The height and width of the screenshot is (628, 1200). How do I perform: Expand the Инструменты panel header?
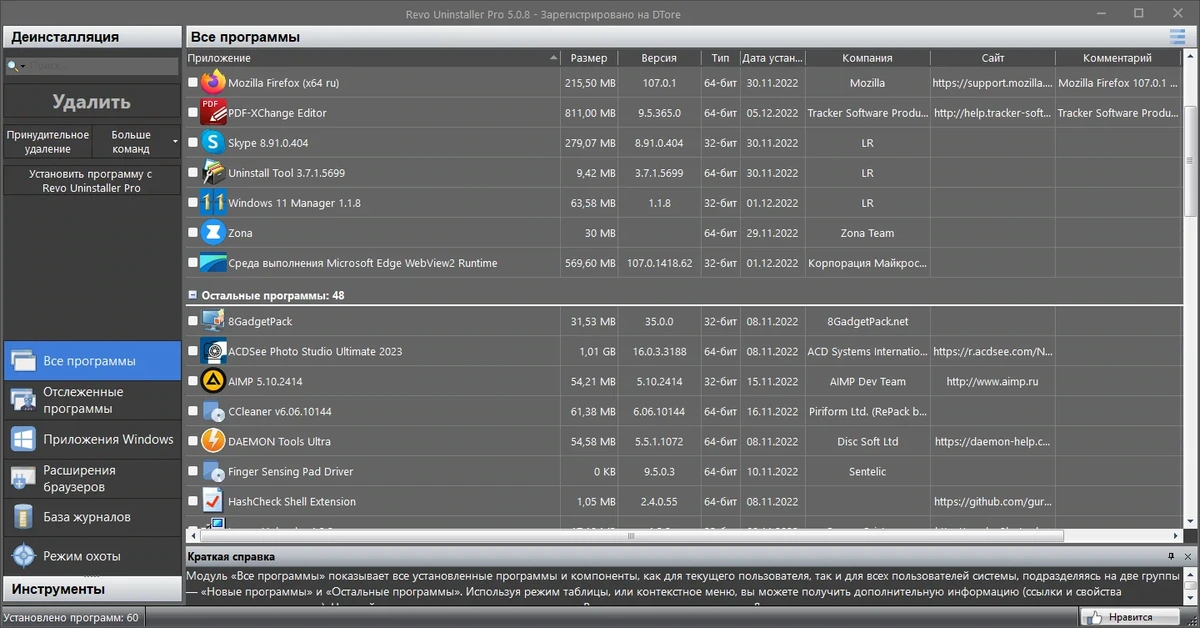click(x=92, y=589)
